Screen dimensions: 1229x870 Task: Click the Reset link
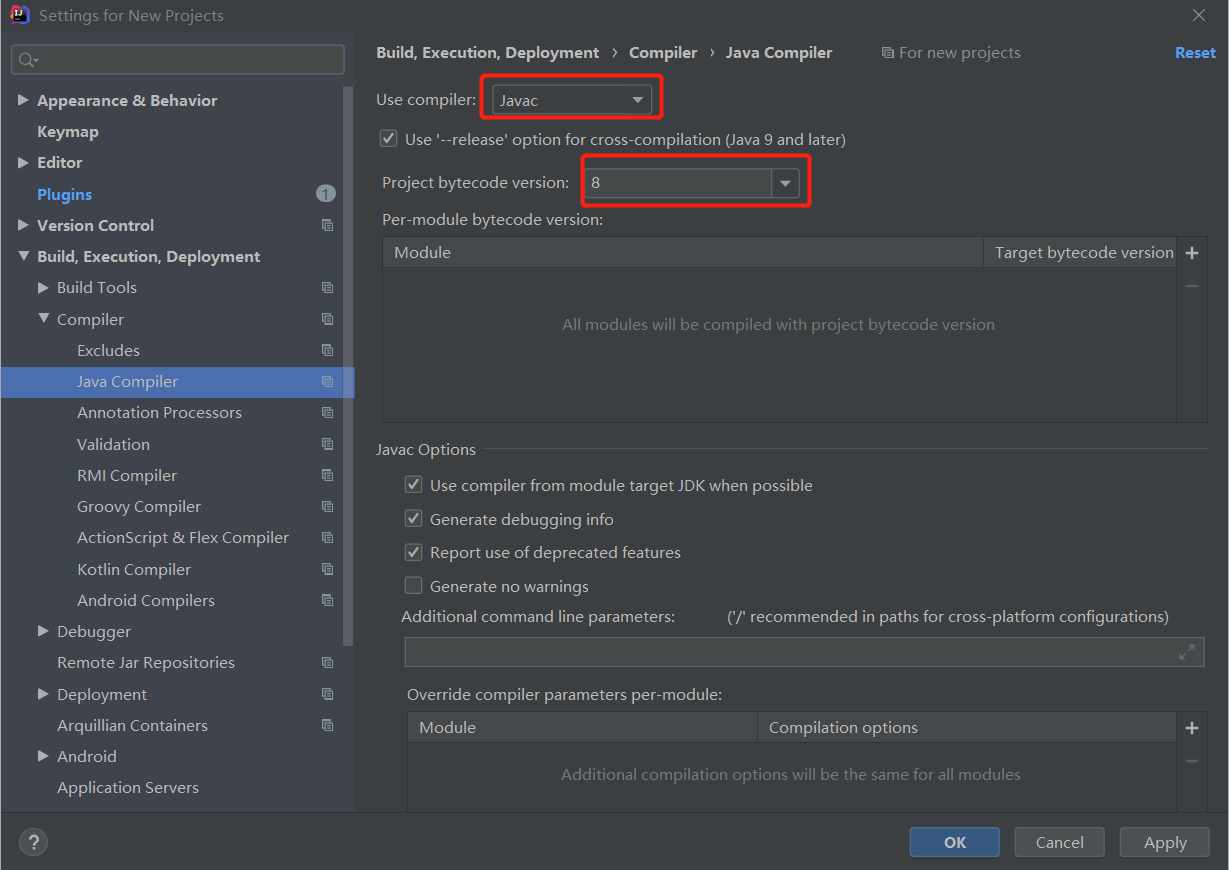pyautogui.click(x=1195, y=53)
